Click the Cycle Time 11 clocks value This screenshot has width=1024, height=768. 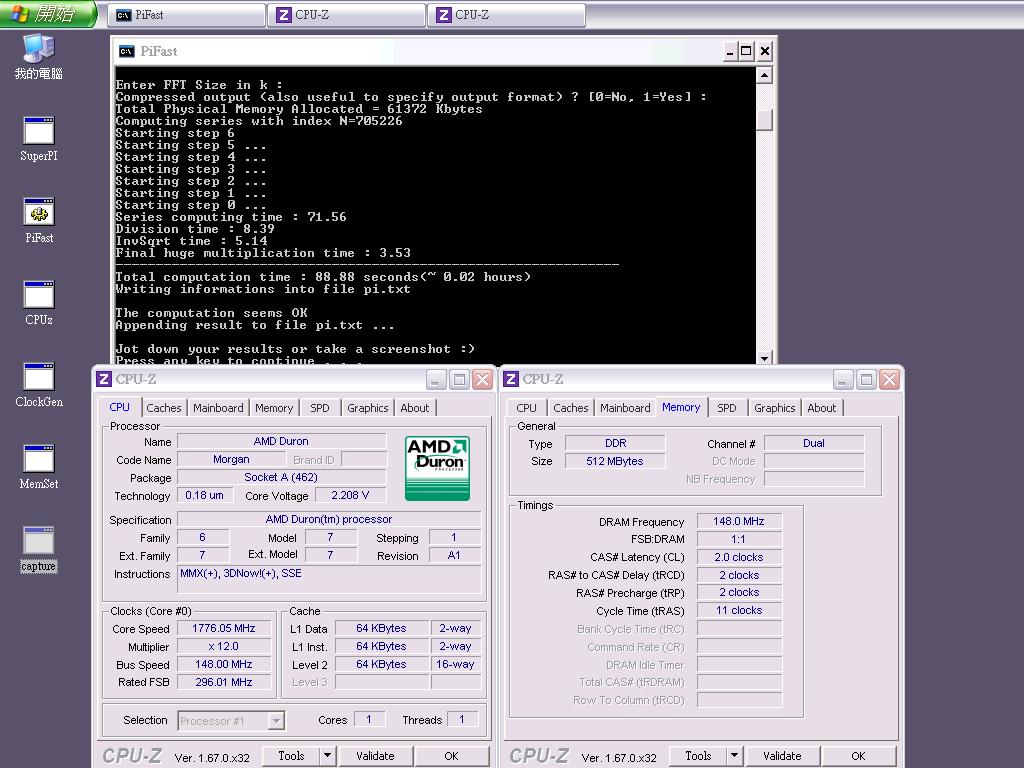pyautogui.click(x=739, y=611)
